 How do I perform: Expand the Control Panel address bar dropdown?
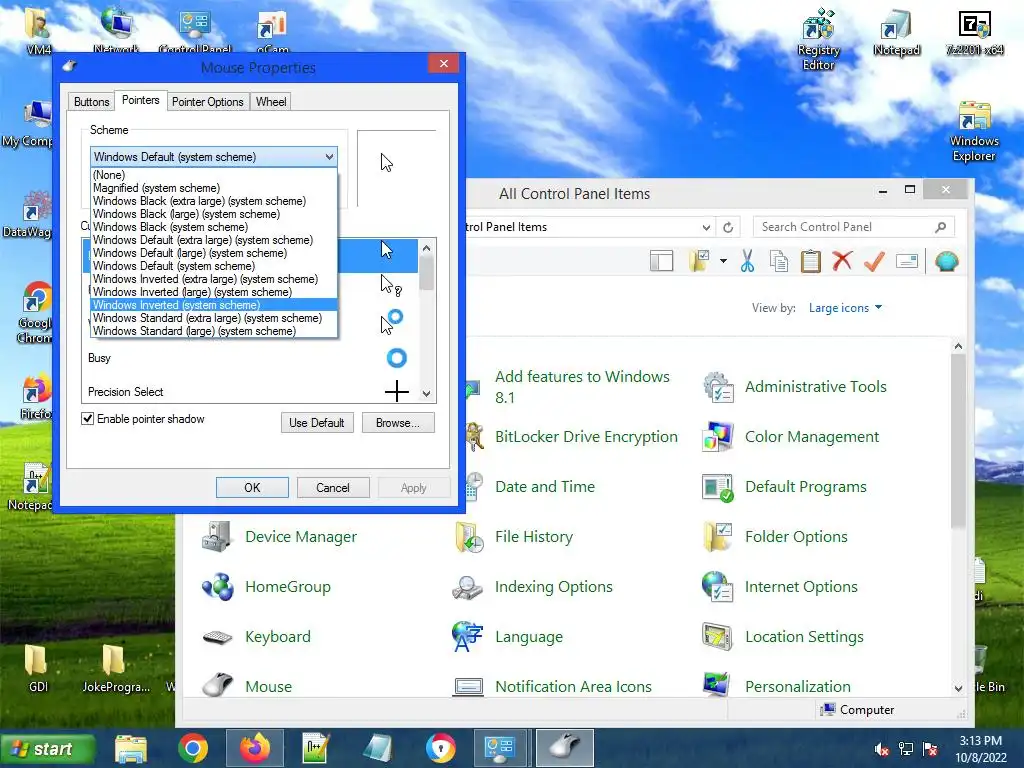click(x=706, y=227)
